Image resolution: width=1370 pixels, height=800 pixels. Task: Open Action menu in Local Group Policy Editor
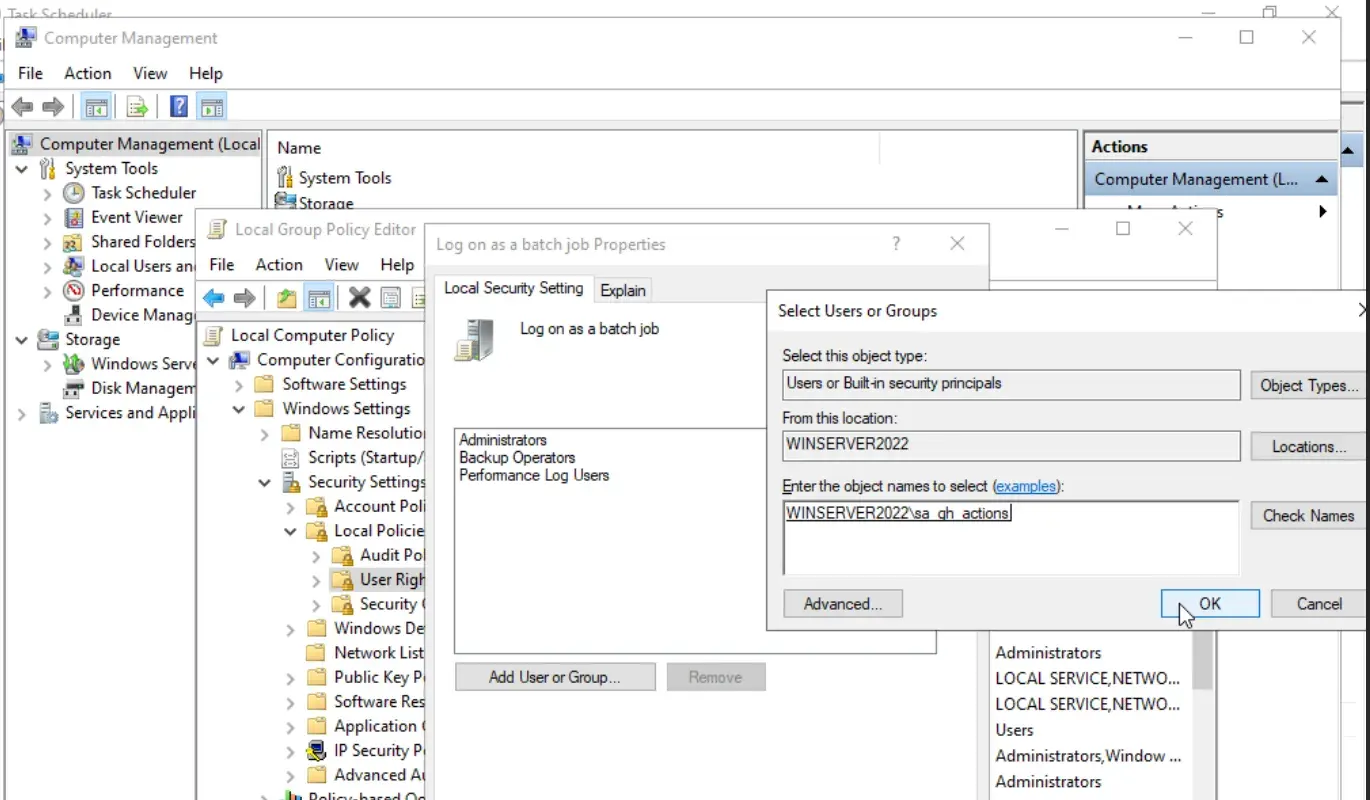279,265
